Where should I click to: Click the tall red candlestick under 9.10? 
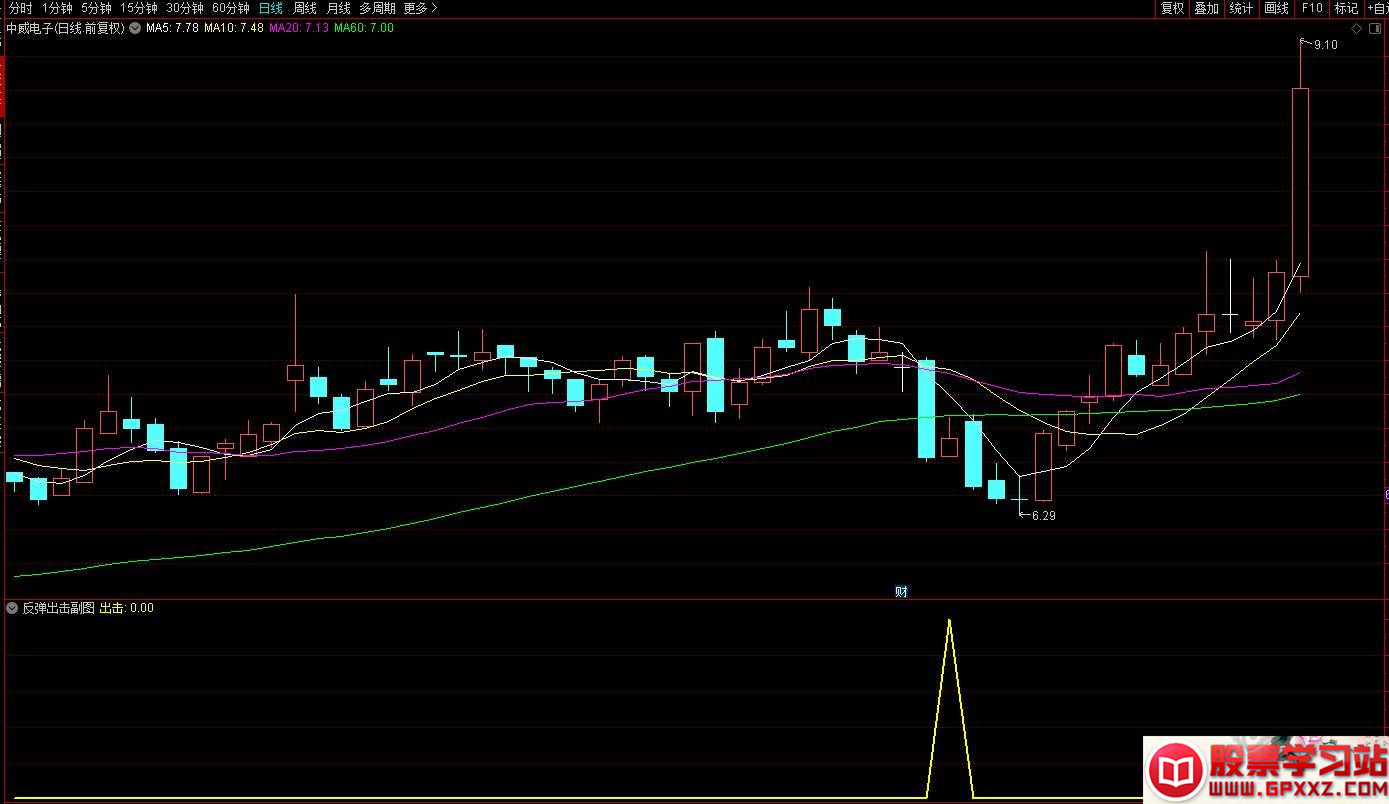point(1301,182)
